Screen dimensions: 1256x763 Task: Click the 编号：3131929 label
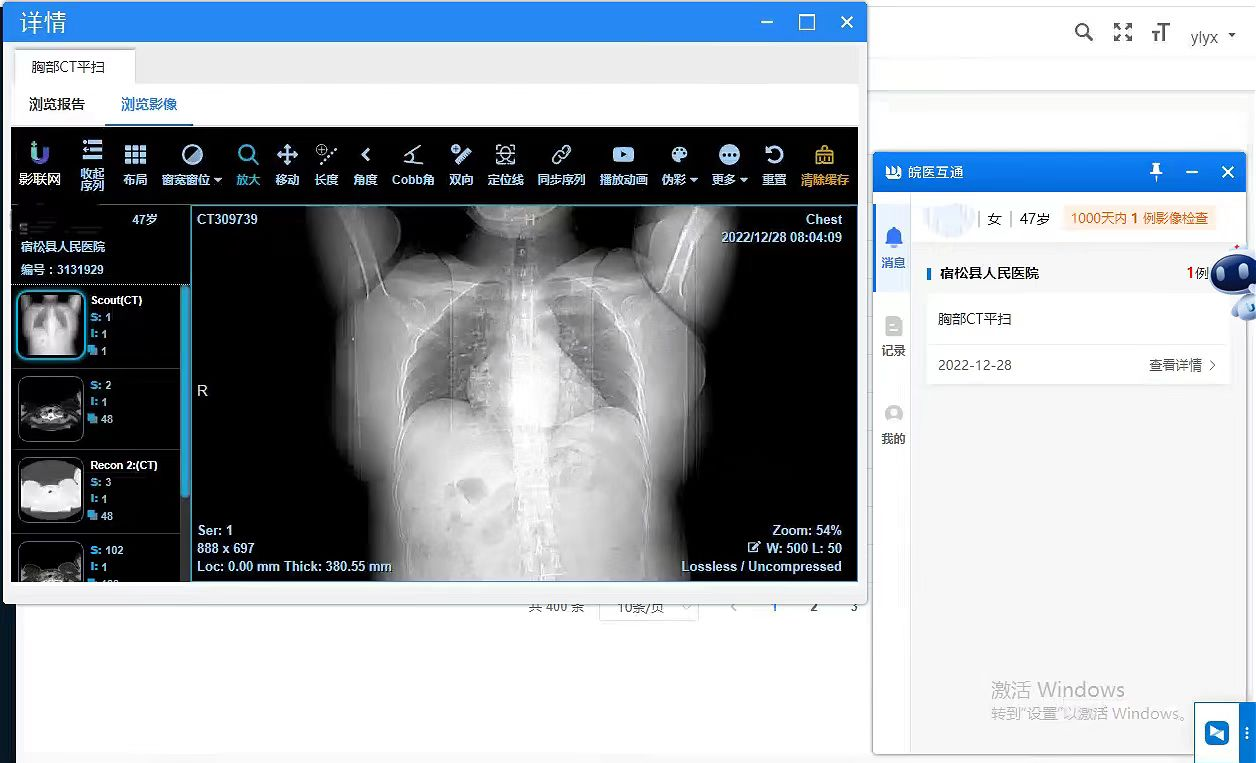point(62,270)
